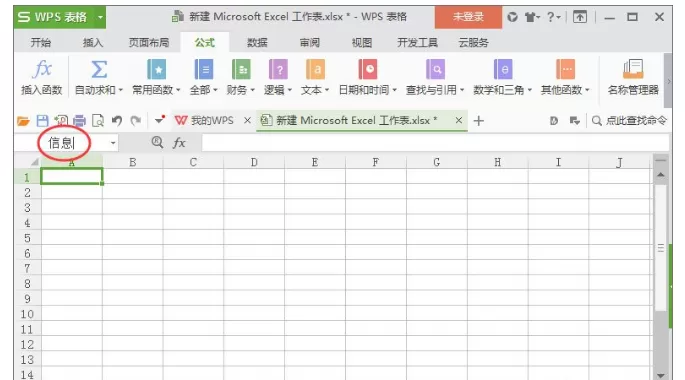
Task: Click the sync circle icon in title bar
Action: [512, 17]
